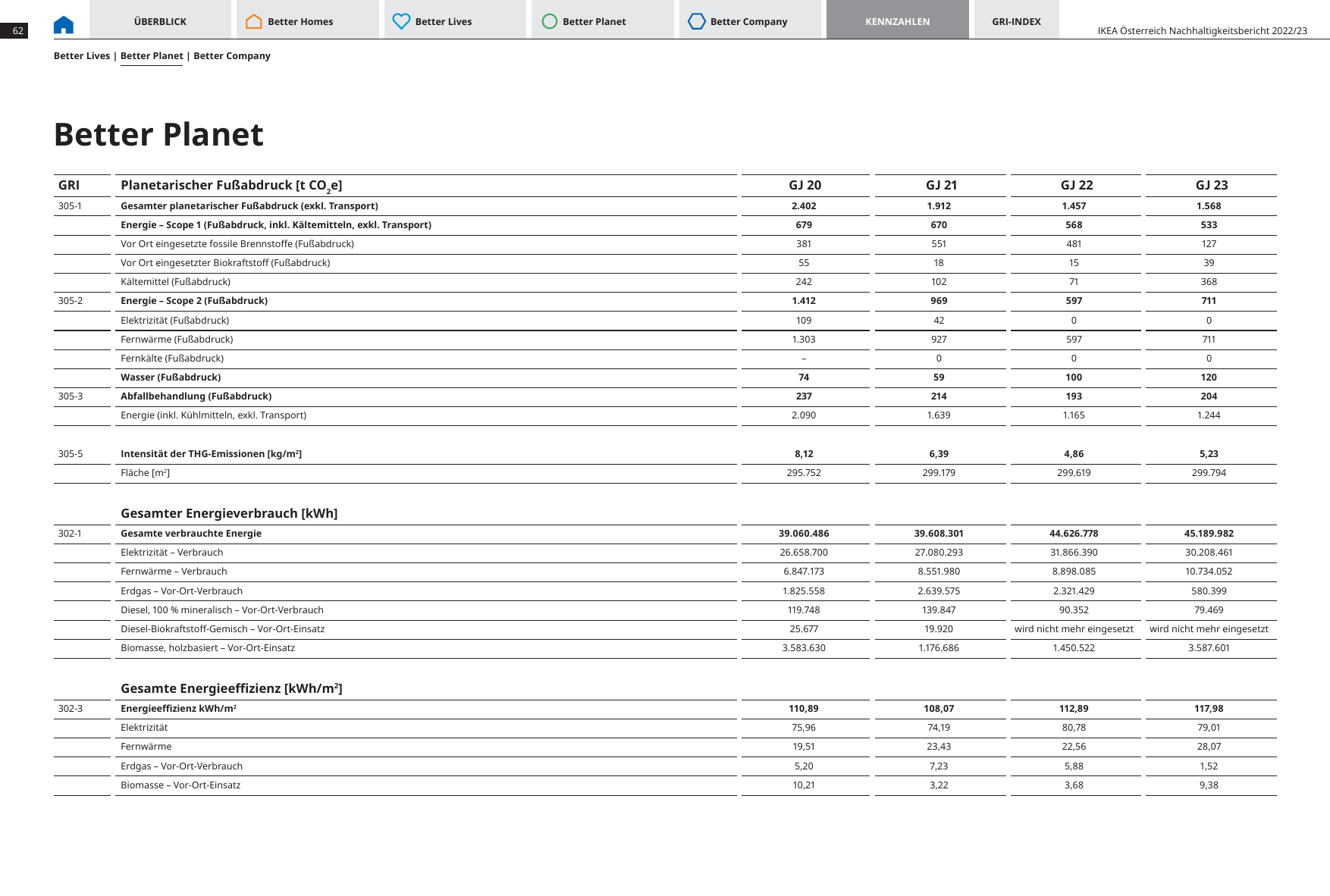Screen dimensions: 1330x896
Task: Click the blue heart Better Lives icon
Action: [x=401, y=21]
